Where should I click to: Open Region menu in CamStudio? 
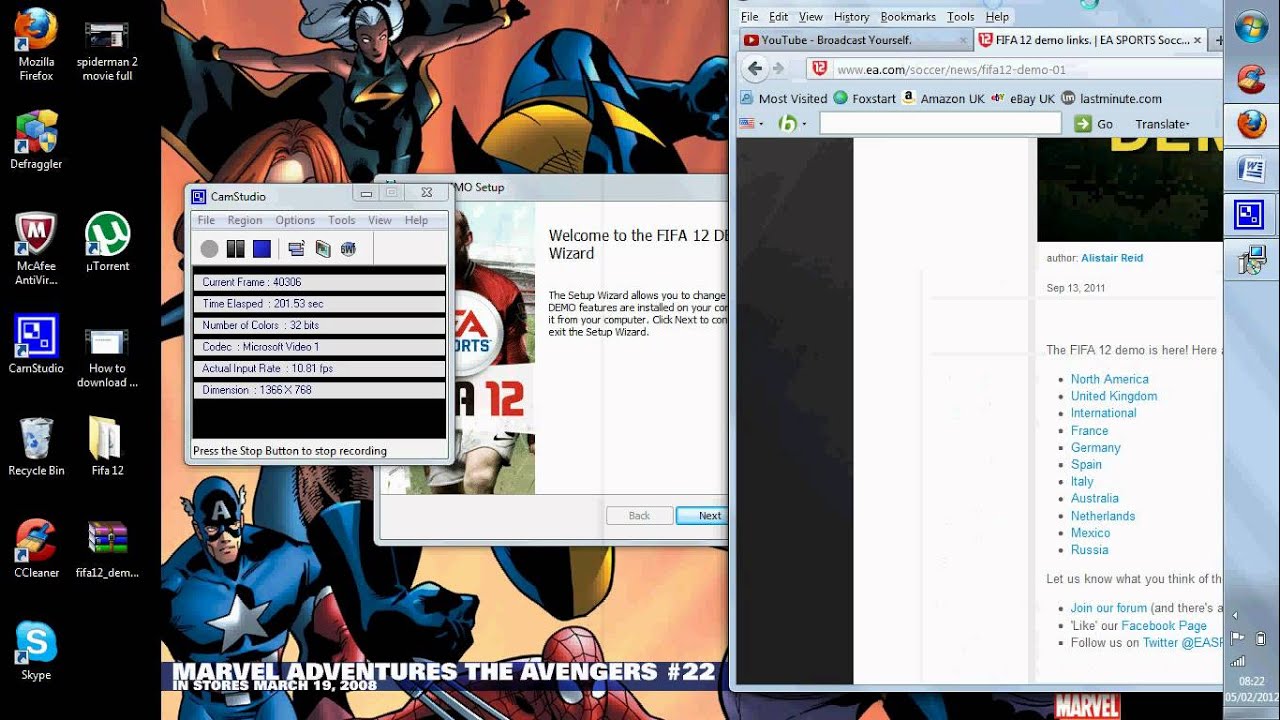(x=245, y=220)
